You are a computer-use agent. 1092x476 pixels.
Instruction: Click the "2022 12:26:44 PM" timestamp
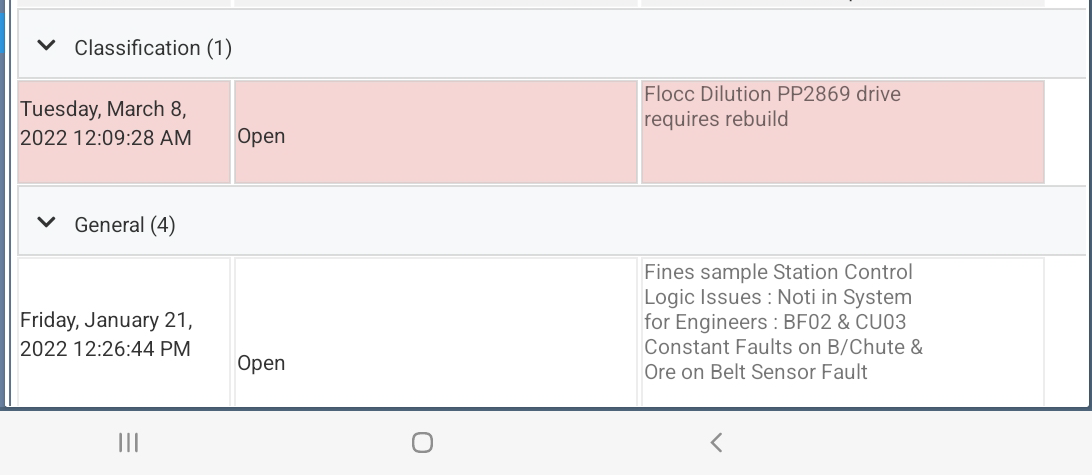[105, 349]
